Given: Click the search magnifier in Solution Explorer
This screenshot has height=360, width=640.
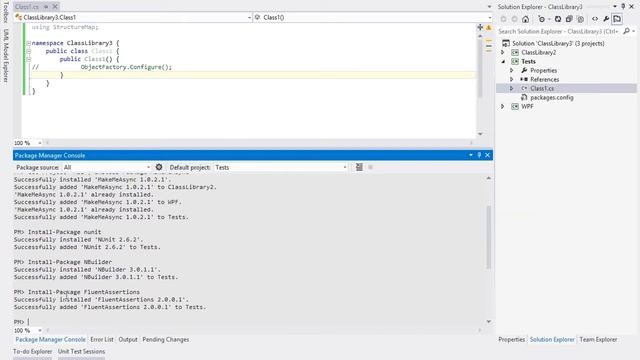Looking at the screenshot, I should (x=627, y=31).
